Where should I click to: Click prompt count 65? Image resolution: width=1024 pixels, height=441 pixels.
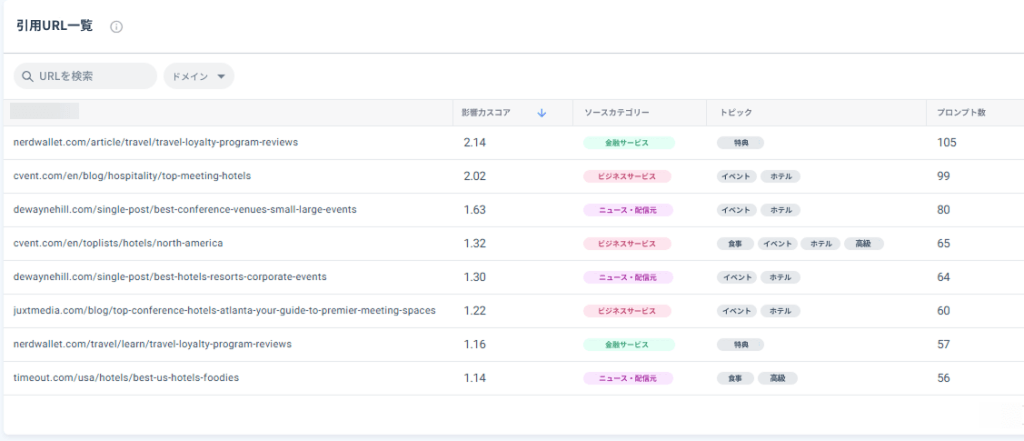pos(944,244)
